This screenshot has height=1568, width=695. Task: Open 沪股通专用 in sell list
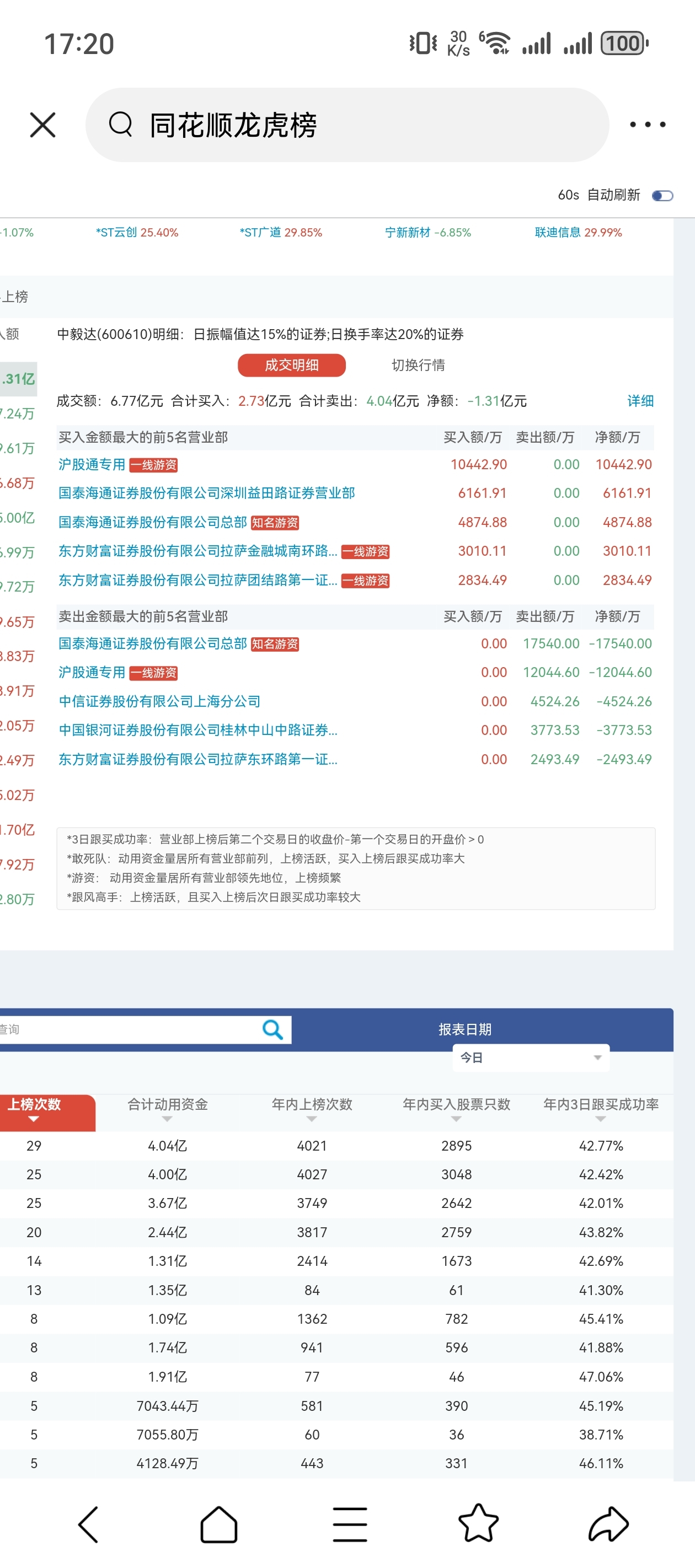[92, 672]
